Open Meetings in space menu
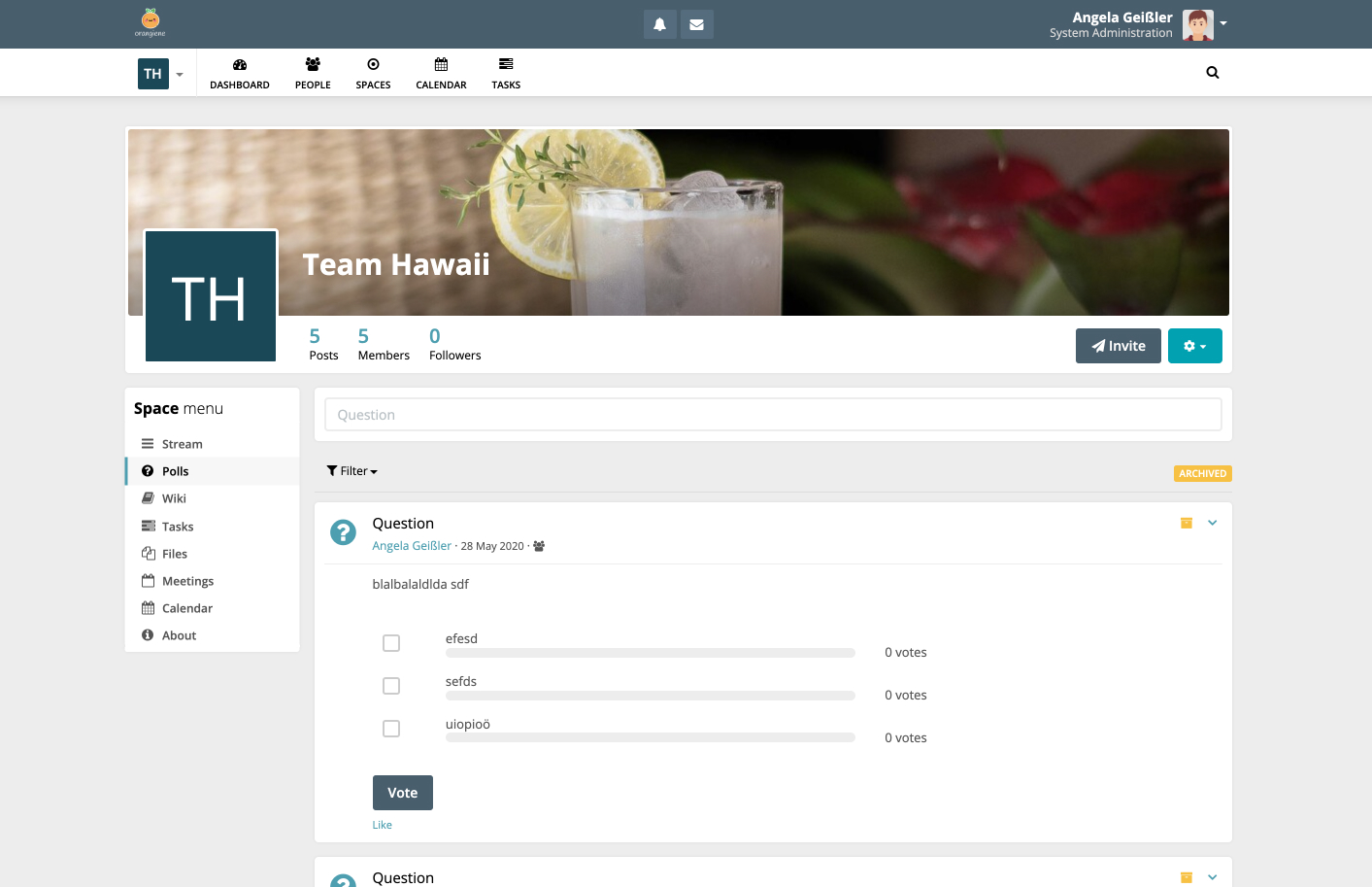This screenshot has height=887, width=1372. click(213, 581)
